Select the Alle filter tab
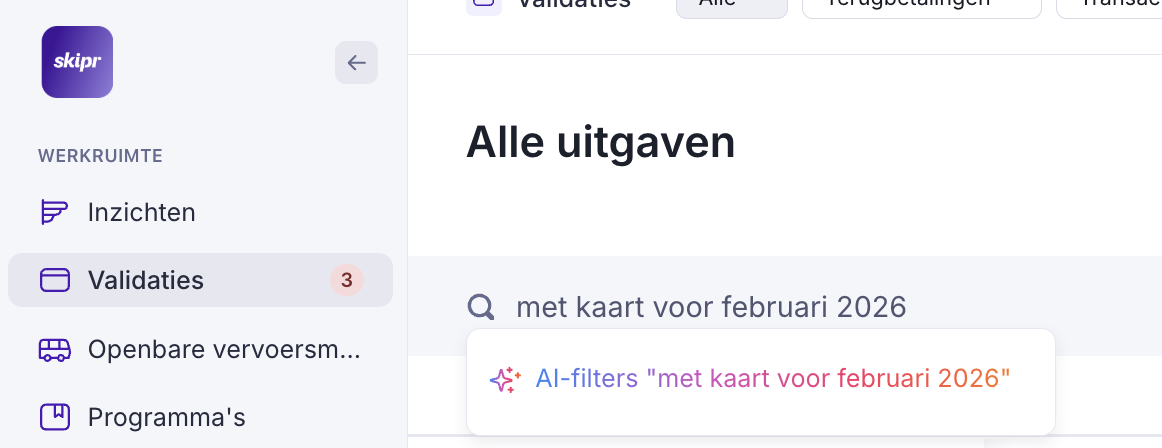 [731, 5]
